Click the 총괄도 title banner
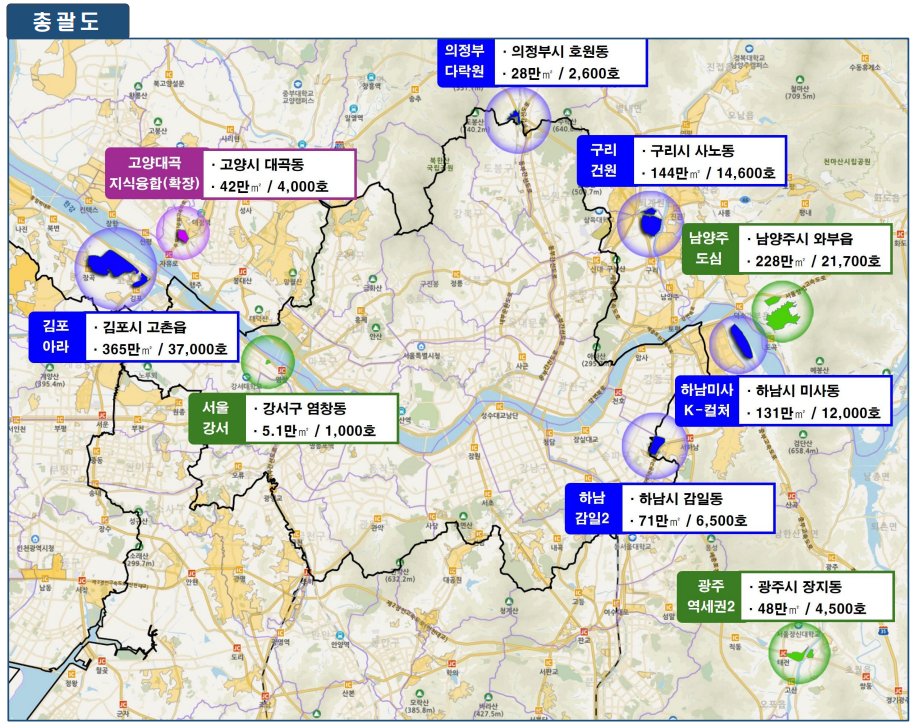This screenshot has height=725, width=917. click(x=67, y=21)
